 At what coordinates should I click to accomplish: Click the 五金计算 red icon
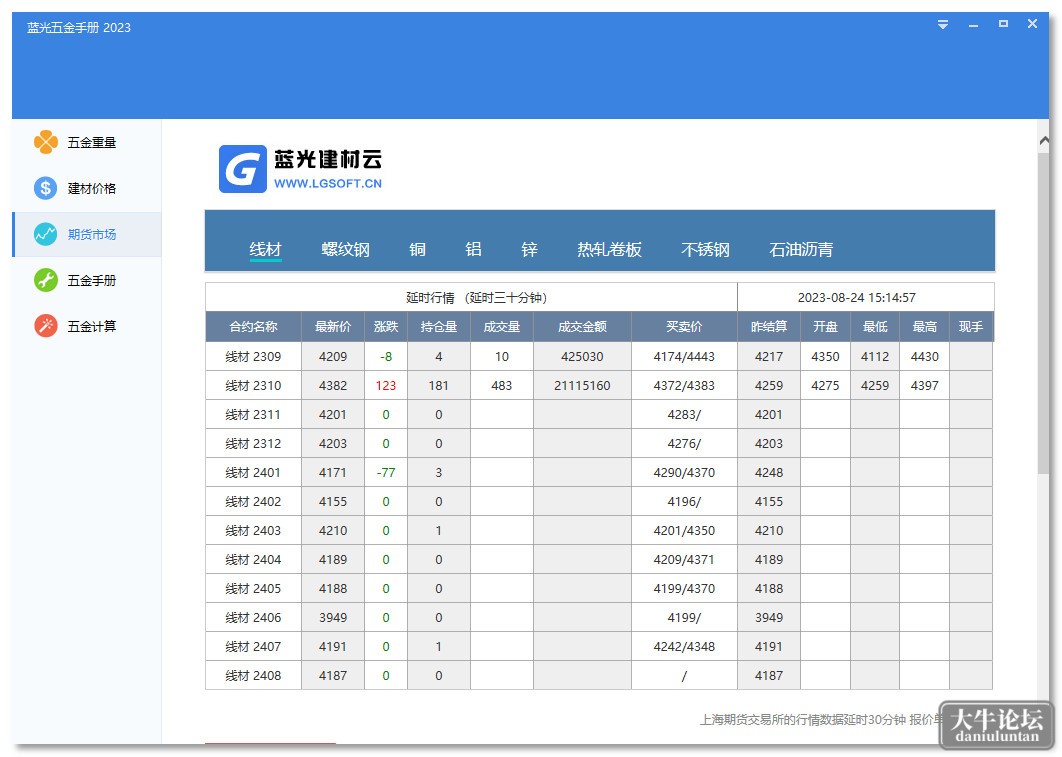46,326
